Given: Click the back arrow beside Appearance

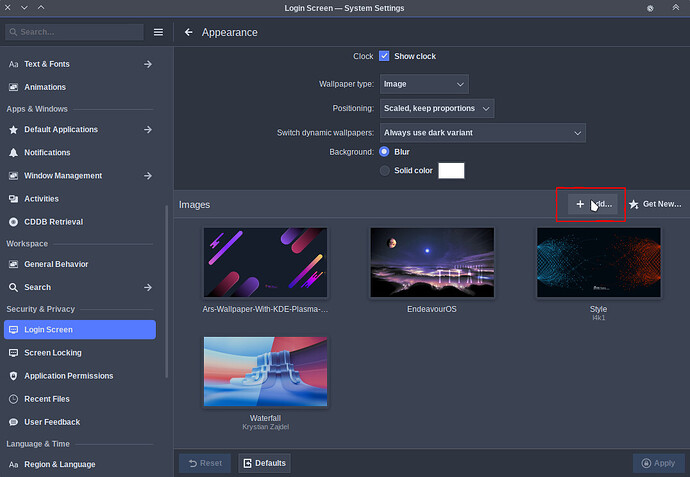Looking at the screenshot, I should pyautogui.click(x=189, y=32).
